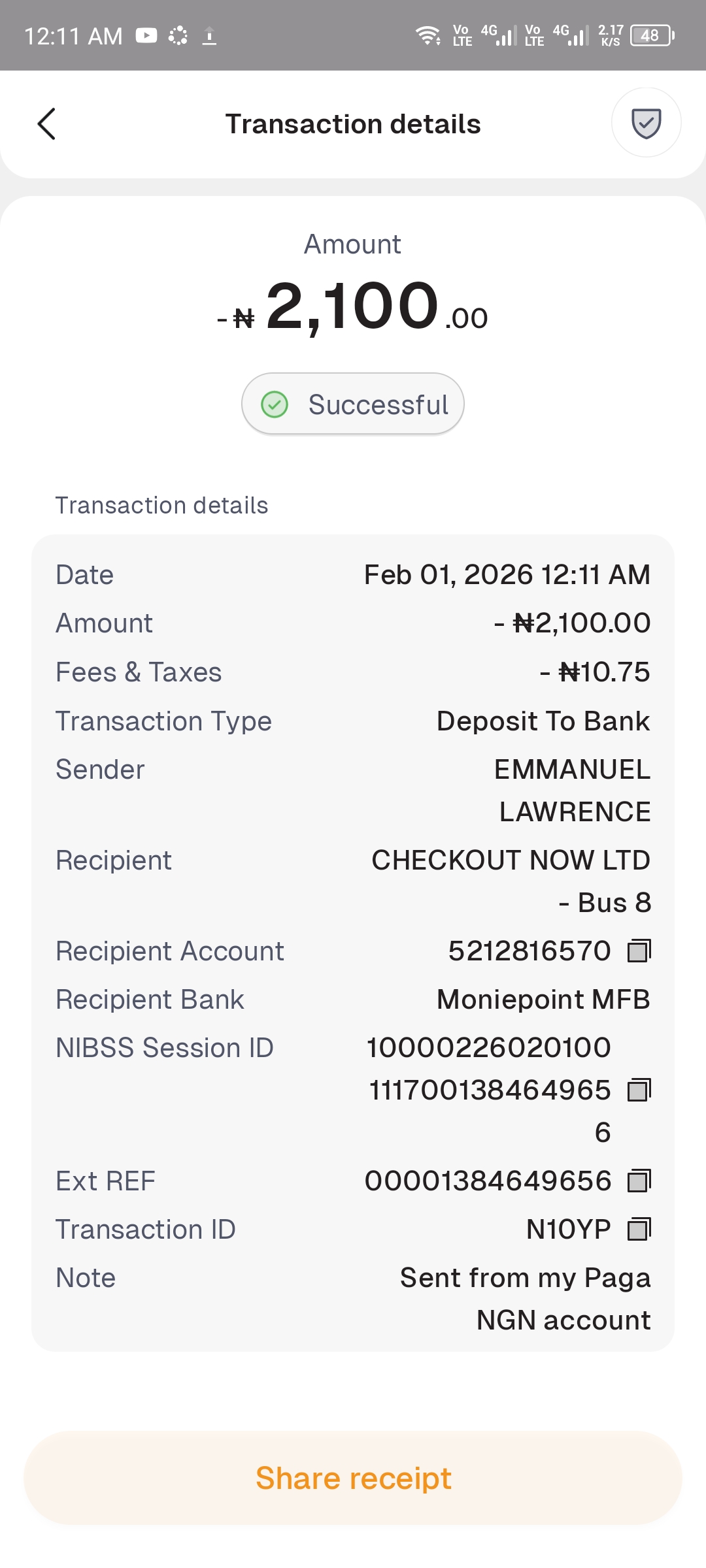This screenshot has height=1568, width=706.
Task: Tap the back arrow icon
Action: [46, 124]
